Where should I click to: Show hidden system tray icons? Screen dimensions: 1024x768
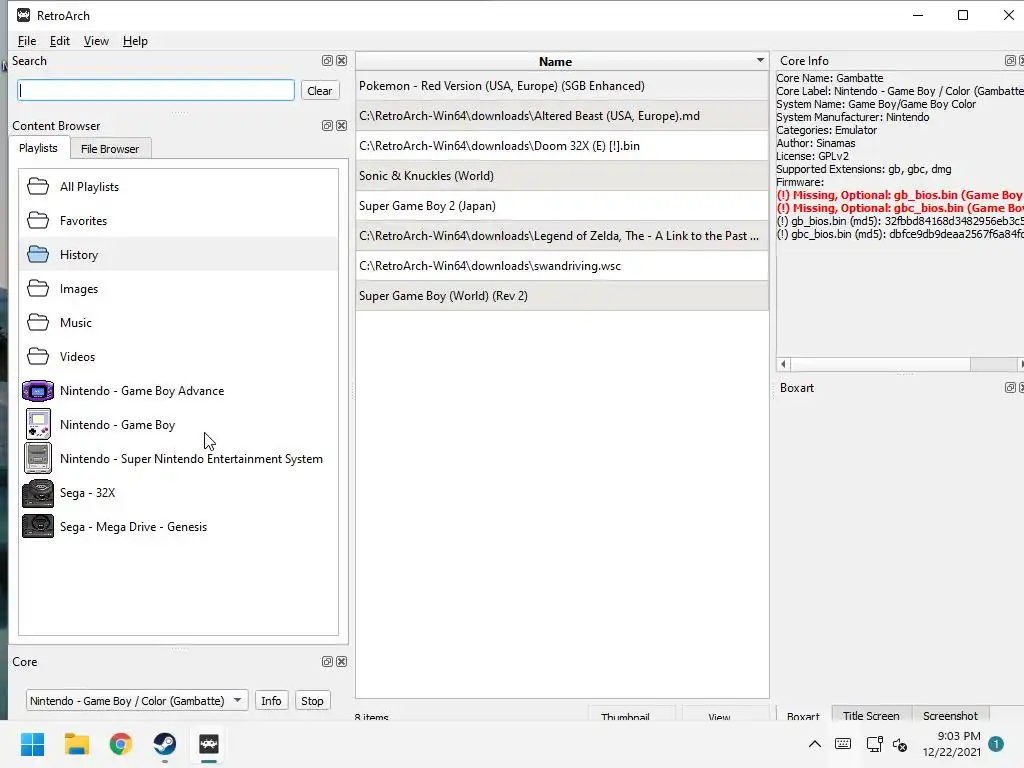click(815, 744)
